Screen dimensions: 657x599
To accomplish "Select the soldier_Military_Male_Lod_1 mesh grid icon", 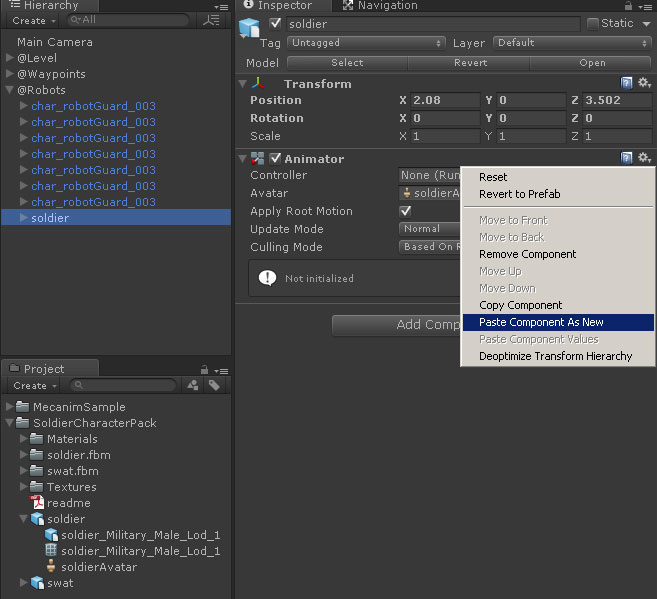I will (51, 550).
